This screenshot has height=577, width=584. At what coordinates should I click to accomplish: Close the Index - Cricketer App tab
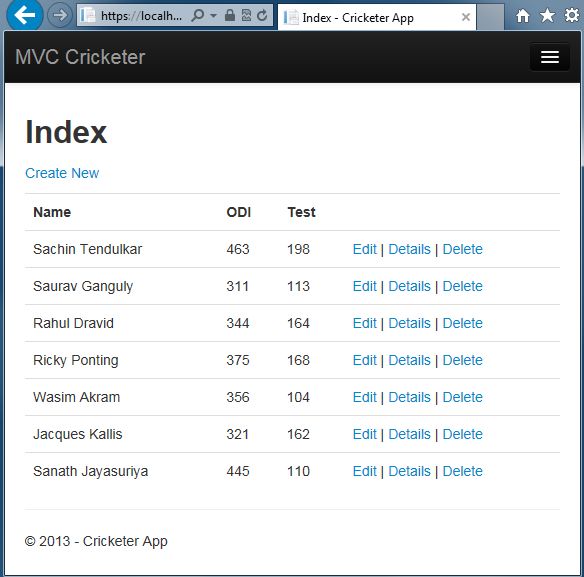[466, 17]
